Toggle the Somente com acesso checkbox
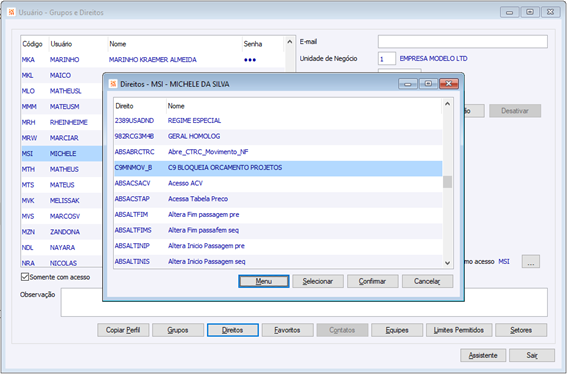This screenshot has height=374, width=567. (x=25, y=277)
